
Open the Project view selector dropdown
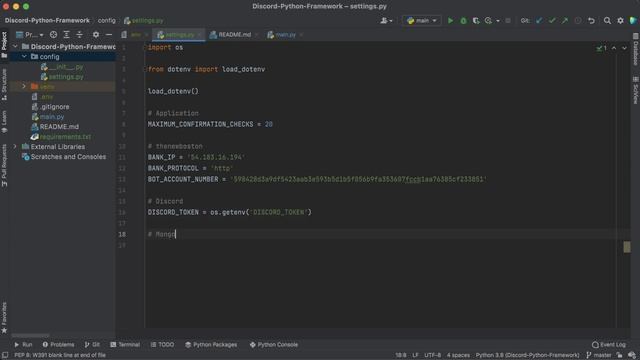click(29, 35)
